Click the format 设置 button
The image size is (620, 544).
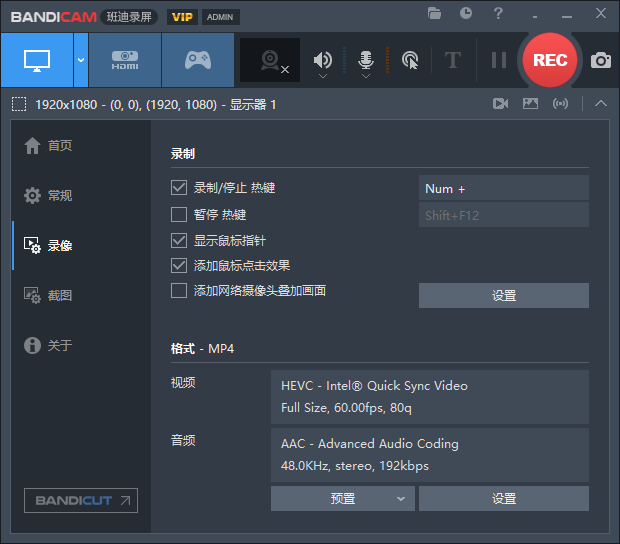pyautogui.click(x=503, y=498)
